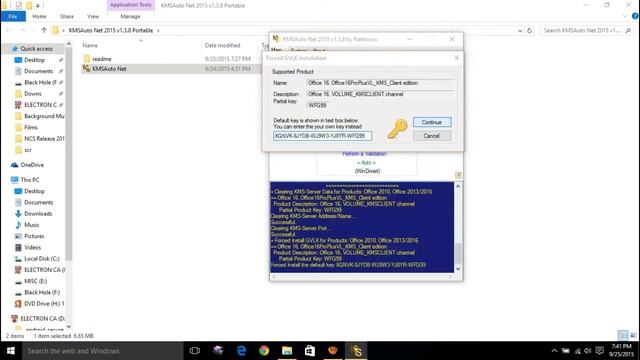
Task: Open NCS Release folder in sidebar
Action: 44,139
